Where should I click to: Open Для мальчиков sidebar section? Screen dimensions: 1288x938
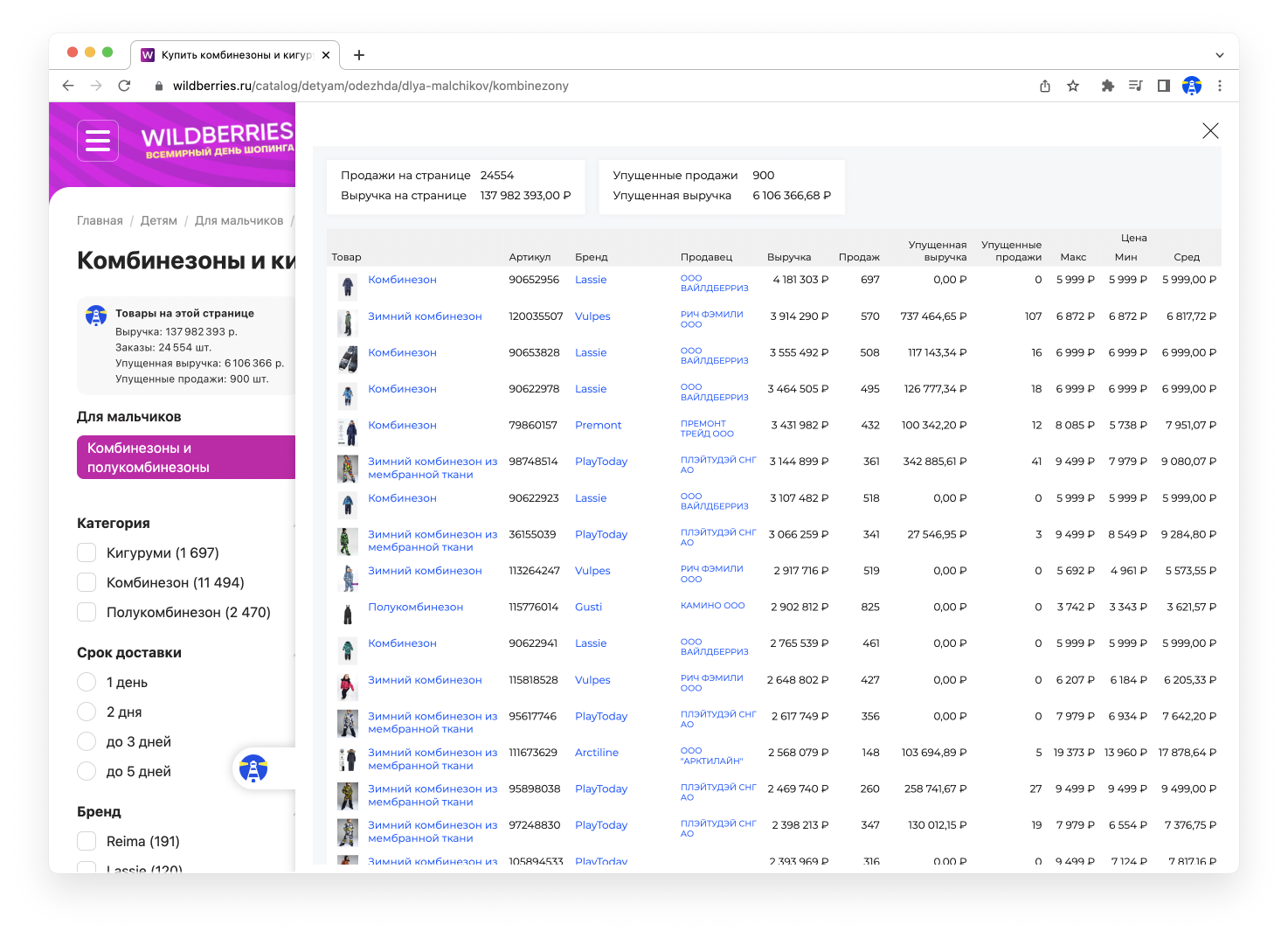[129, 417]
